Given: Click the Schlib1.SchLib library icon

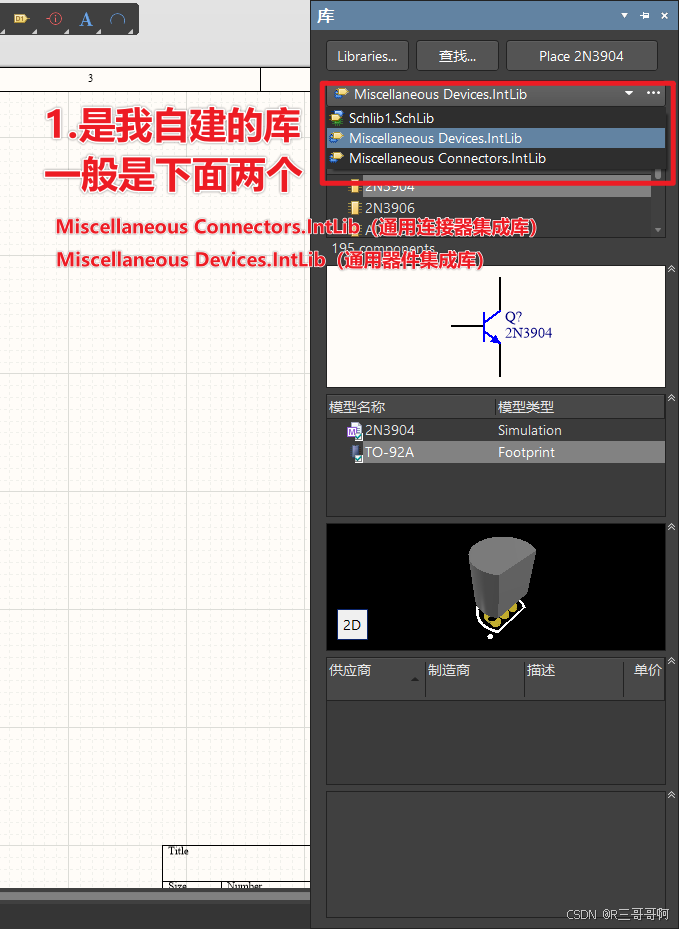Looking at the screenshot, I should tap(337, 118).
